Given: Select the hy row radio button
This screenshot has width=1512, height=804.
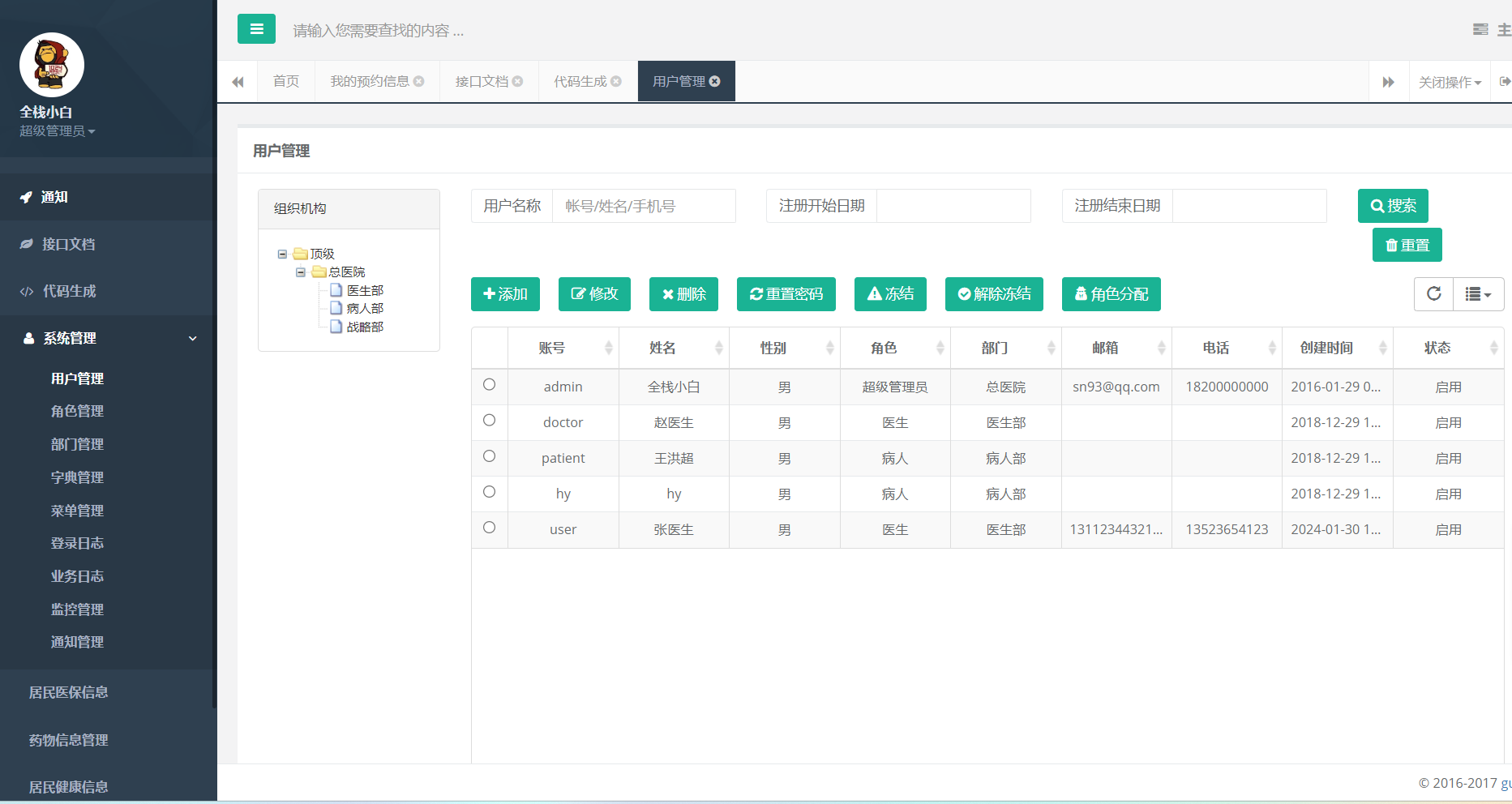Looking at the screenshot, I should pos(489,492).
